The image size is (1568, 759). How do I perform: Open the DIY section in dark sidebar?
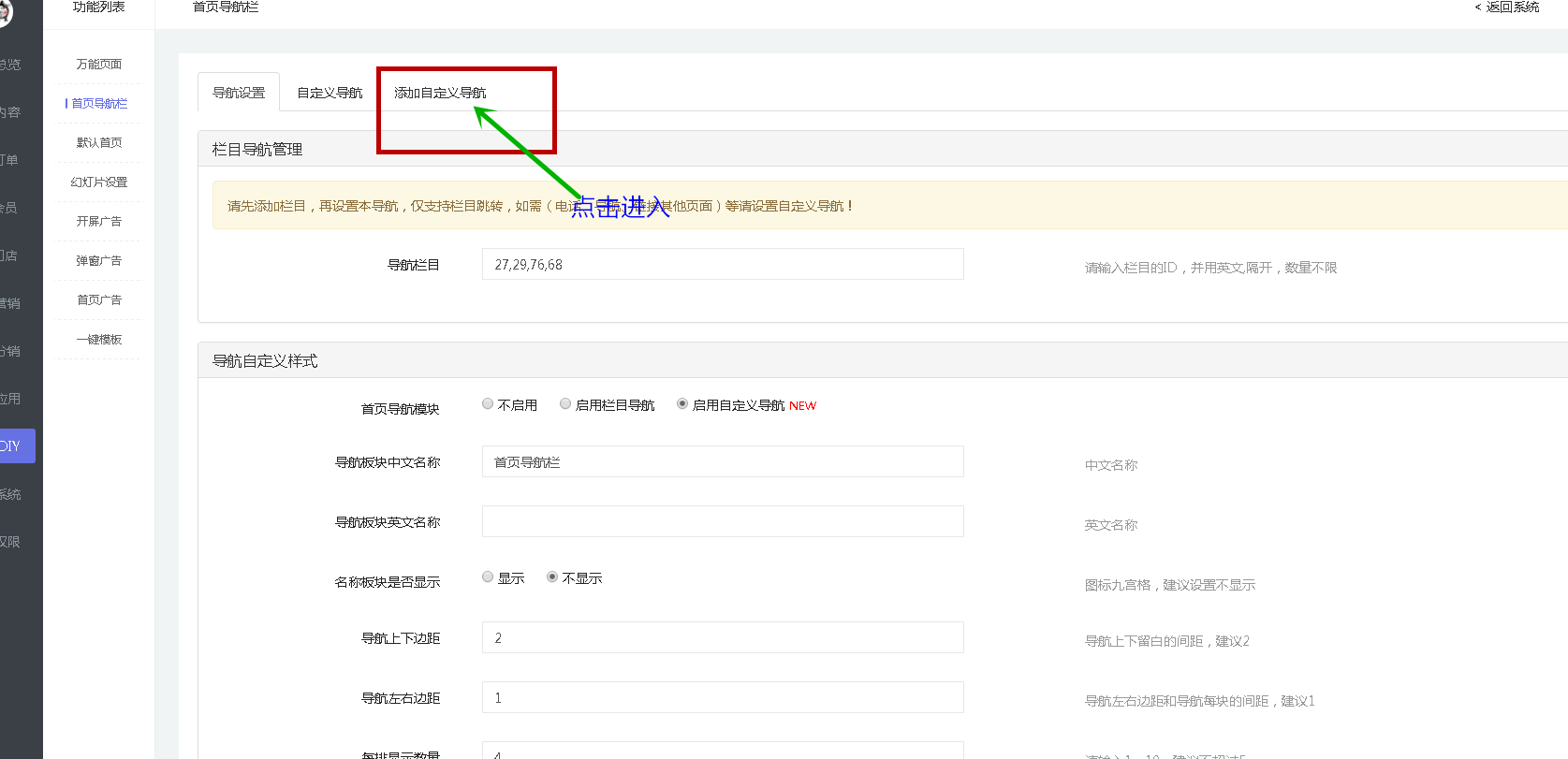point(17,446)
